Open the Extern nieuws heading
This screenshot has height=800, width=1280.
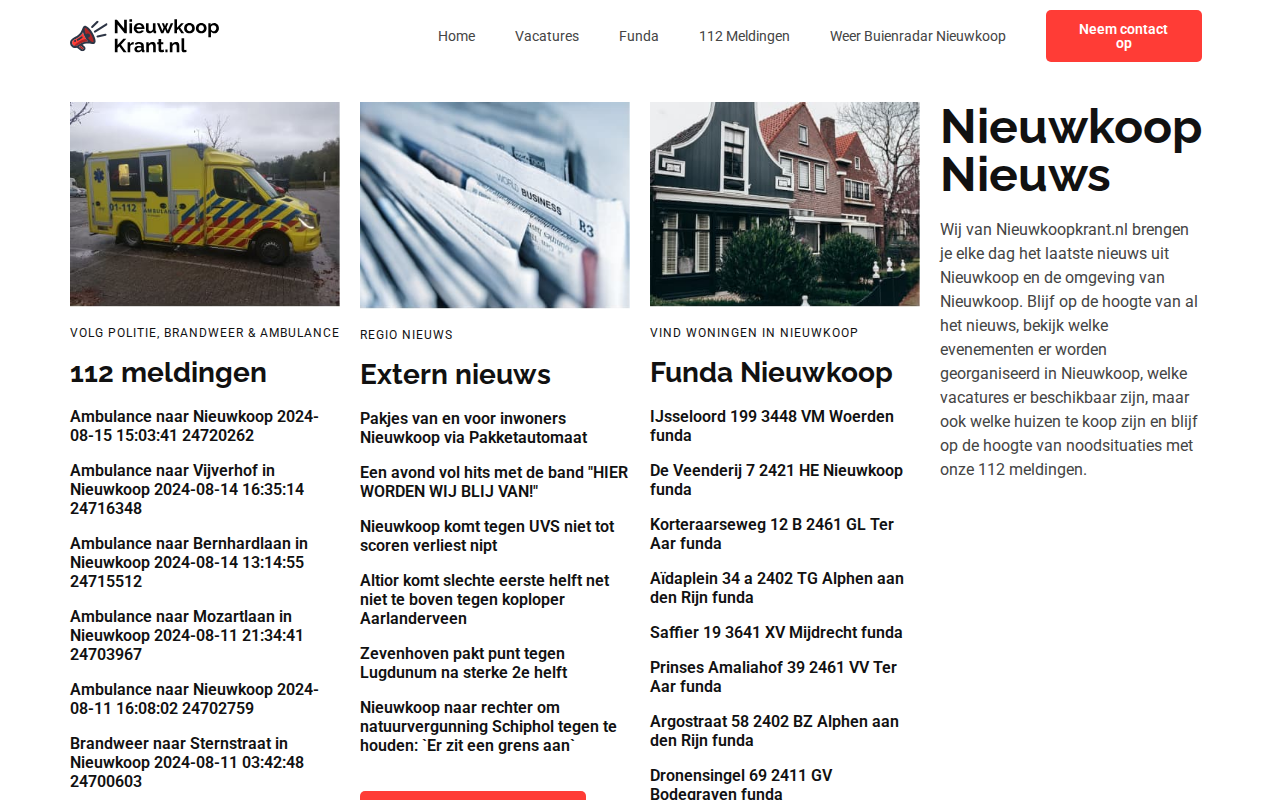(455, 375)
